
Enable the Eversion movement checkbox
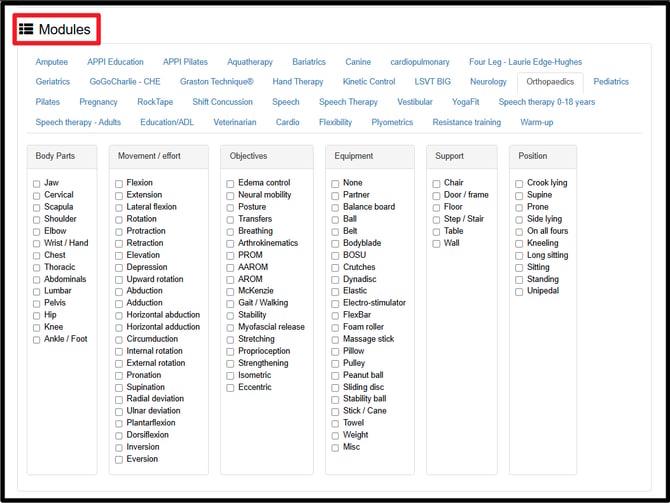119,460
